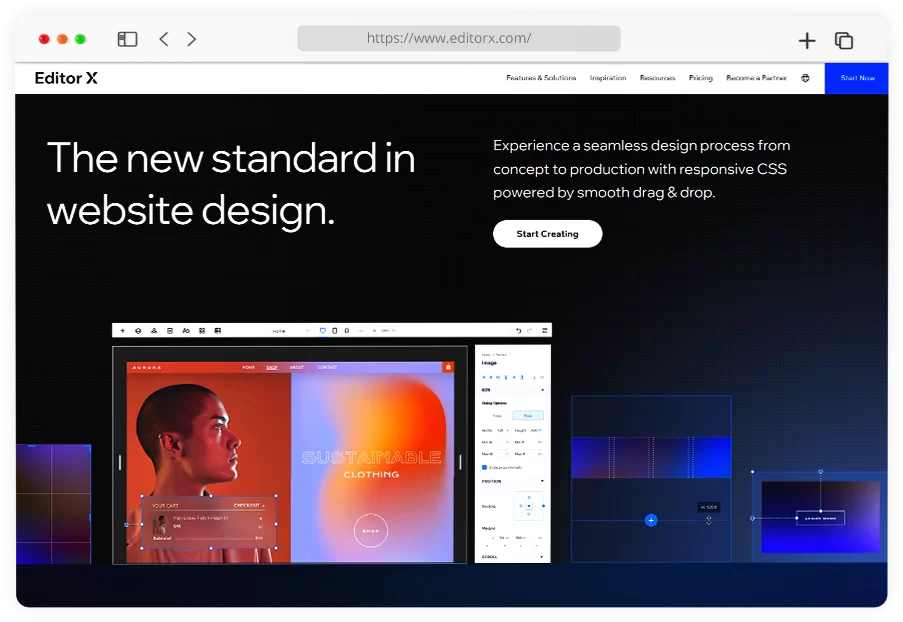Click the AURORA logo on canvas

click(147, 367)
